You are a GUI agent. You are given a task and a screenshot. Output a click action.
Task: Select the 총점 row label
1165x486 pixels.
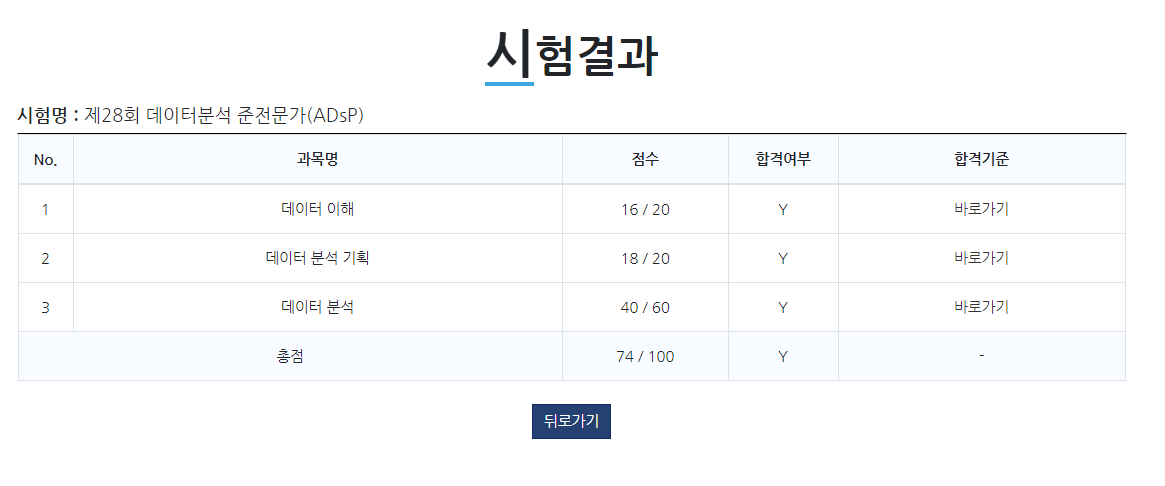(x=290, y=356)
